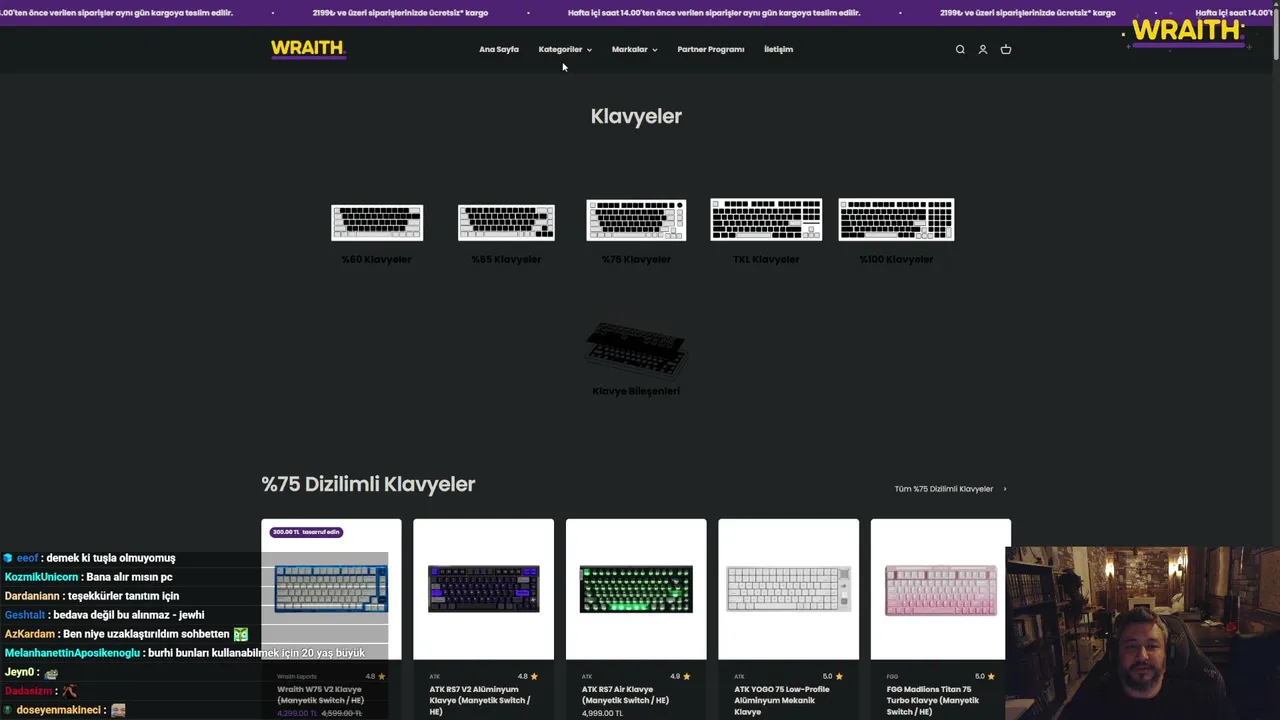The image size is (1280, 720).
Task: Click the yellow WRAITH logo in the navigation bar
Action: pyautogui.click(x=308, y=49)
